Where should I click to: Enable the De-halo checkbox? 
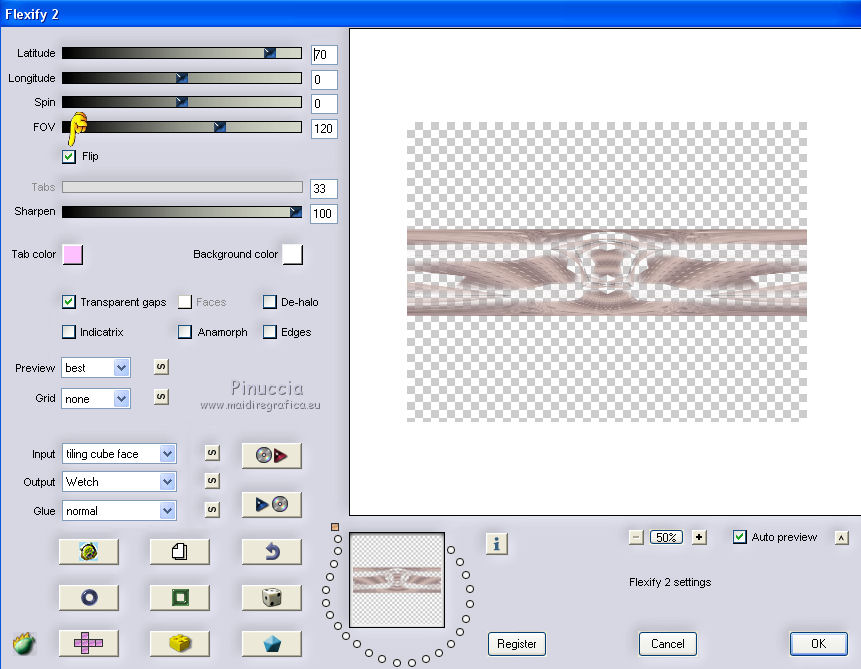(270, 302)
